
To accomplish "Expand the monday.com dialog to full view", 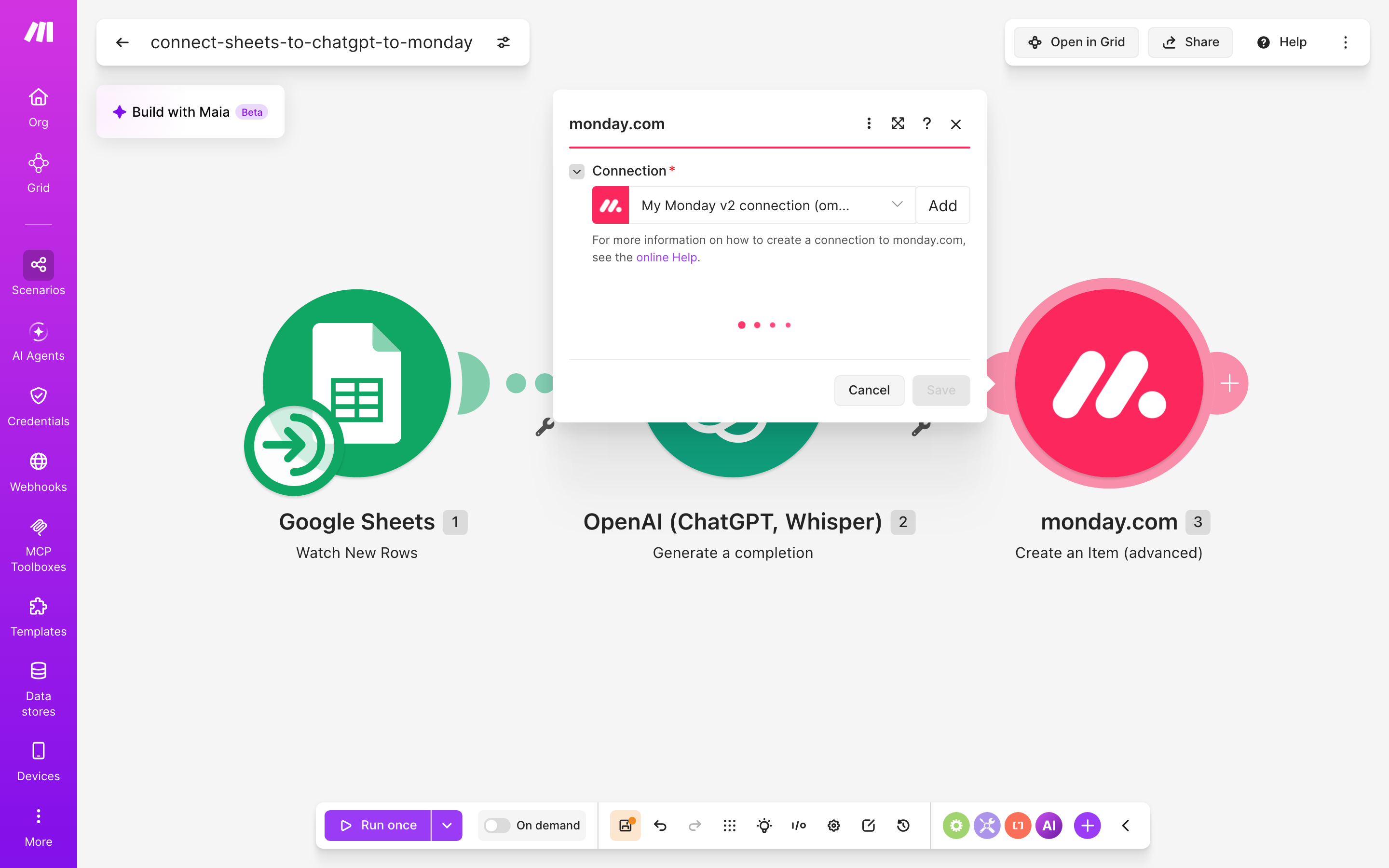I will click(x=898, y=123).
